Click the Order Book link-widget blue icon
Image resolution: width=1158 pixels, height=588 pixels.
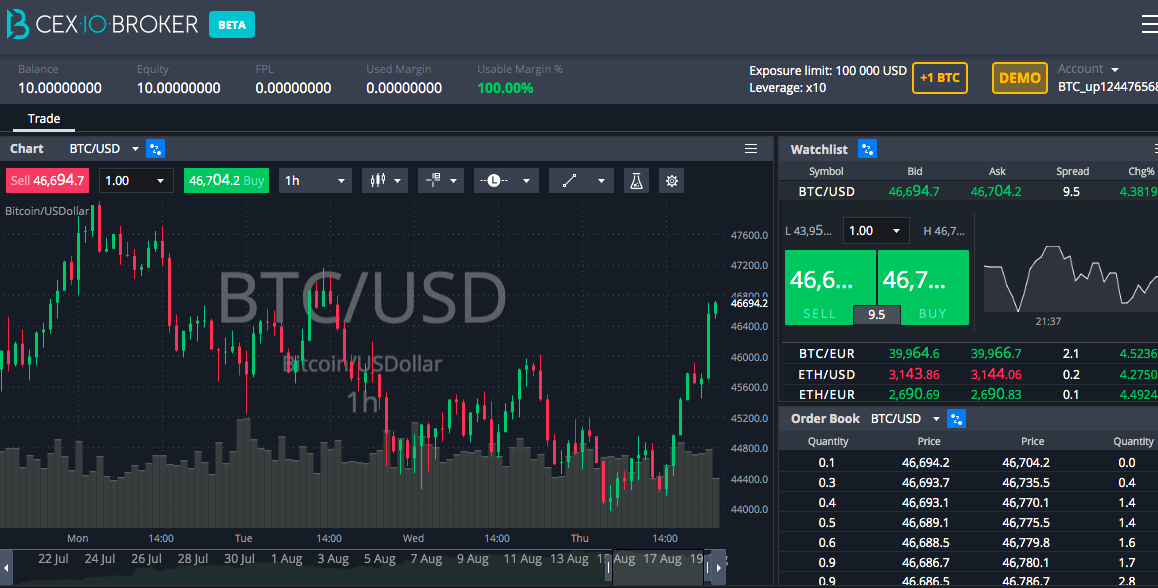click(956, 419)
